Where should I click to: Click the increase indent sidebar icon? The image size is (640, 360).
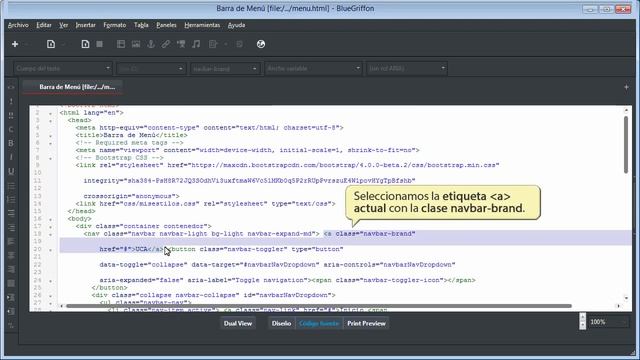pyautogui.click(x=11, y=297)
